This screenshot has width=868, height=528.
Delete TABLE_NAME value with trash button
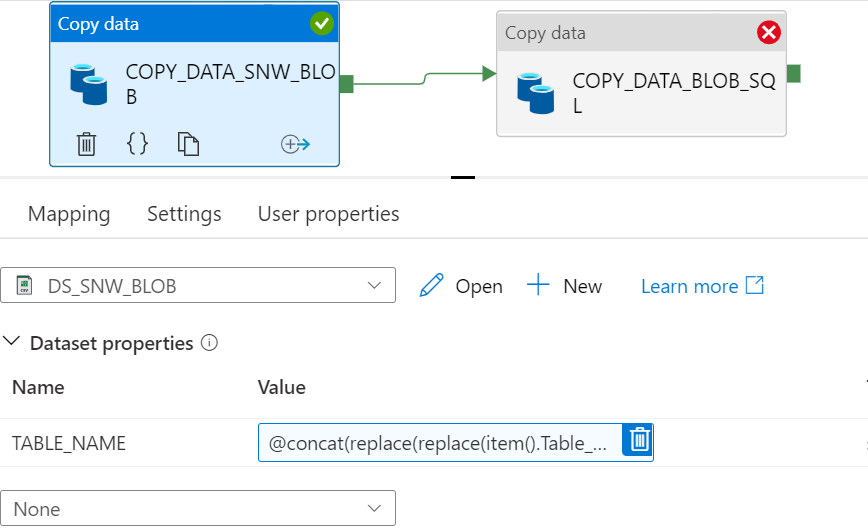point(638,440)
